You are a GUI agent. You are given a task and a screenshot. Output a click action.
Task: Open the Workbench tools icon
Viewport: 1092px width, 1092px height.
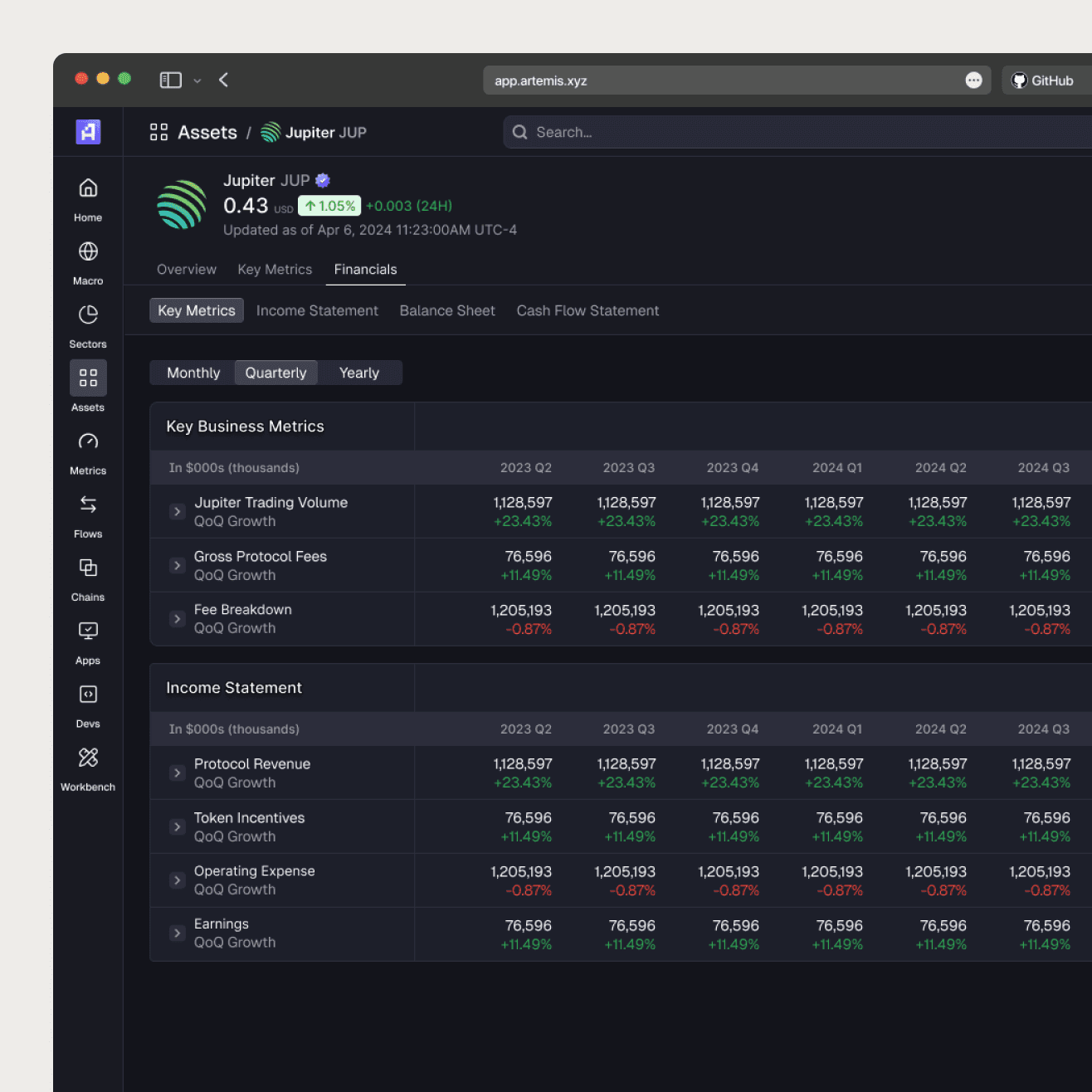click(x=88, y=758)
